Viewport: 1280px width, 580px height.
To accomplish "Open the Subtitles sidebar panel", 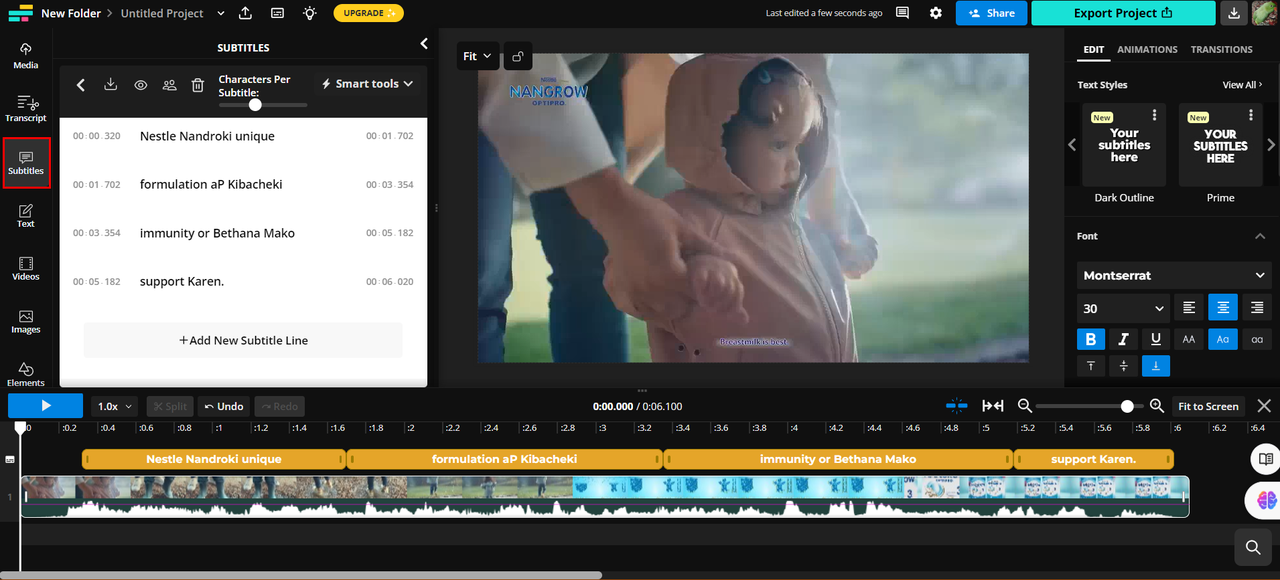I will (x=26, y=163).
